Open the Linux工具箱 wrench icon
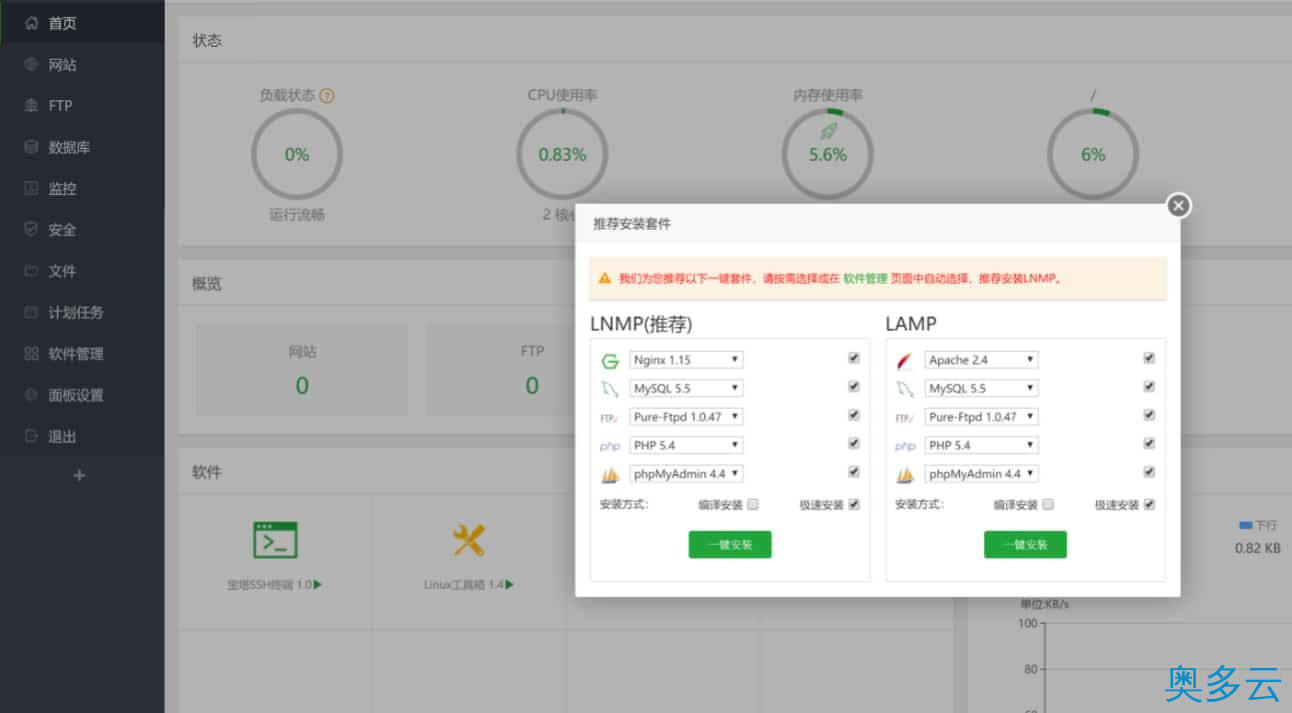1292x713 pixels. [468, 540]
